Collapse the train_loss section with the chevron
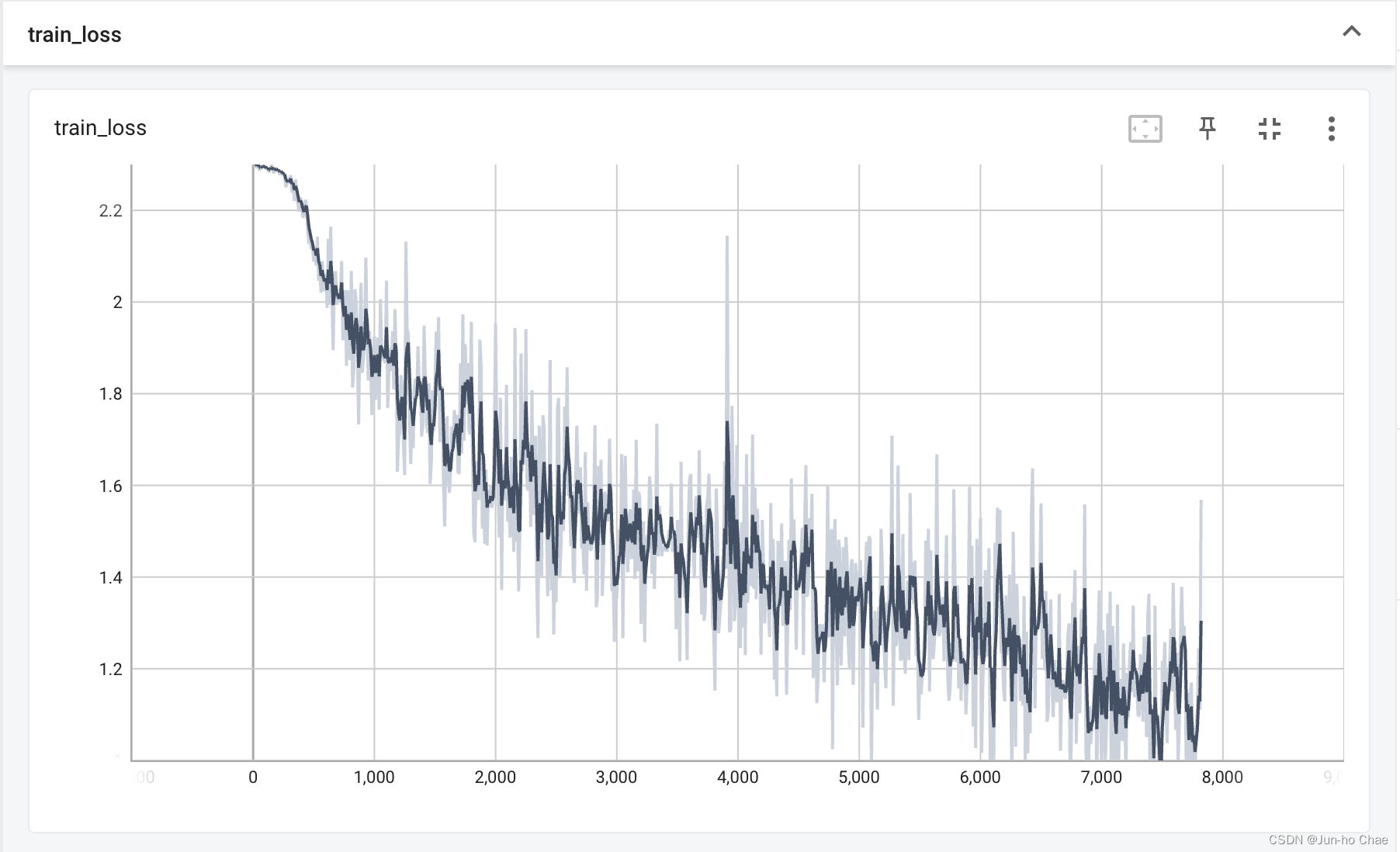 click(x=1351, y=32)
